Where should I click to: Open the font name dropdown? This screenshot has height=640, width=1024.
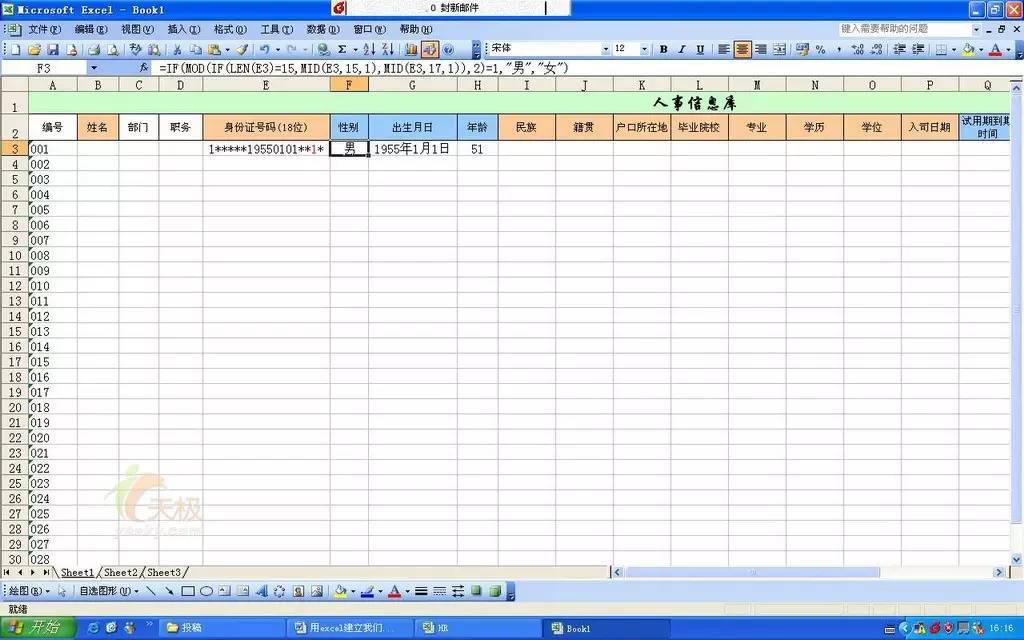pos(605,49)
